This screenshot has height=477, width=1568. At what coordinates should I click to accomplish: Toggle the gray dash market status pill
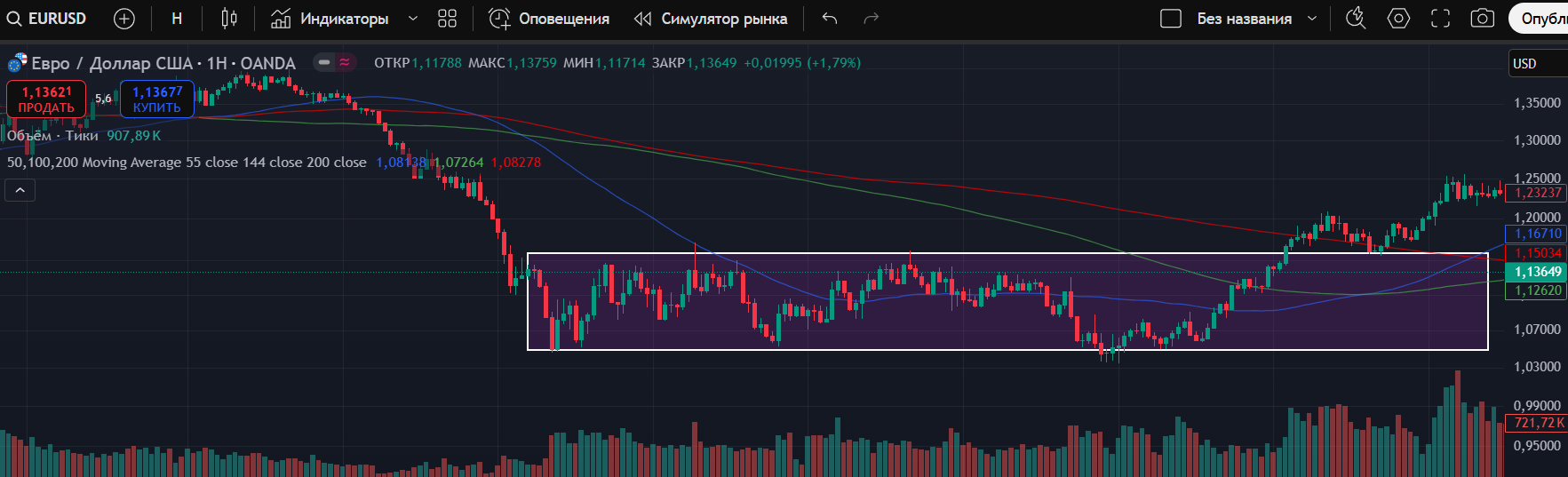[324, 62]
